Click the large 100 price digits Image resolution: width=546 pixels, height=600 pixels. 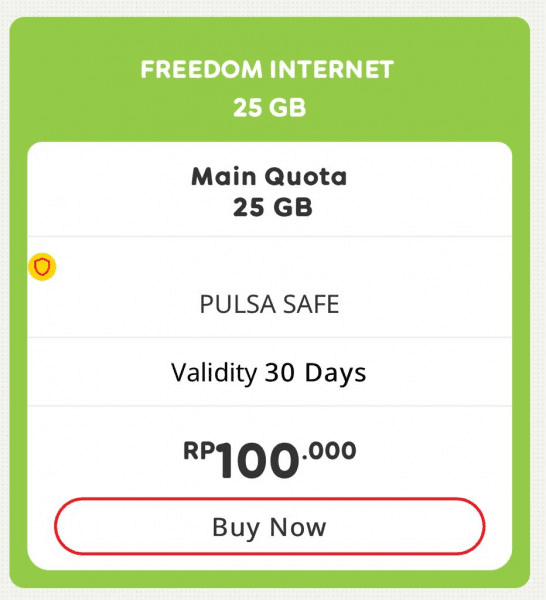[x=258, y=461]
